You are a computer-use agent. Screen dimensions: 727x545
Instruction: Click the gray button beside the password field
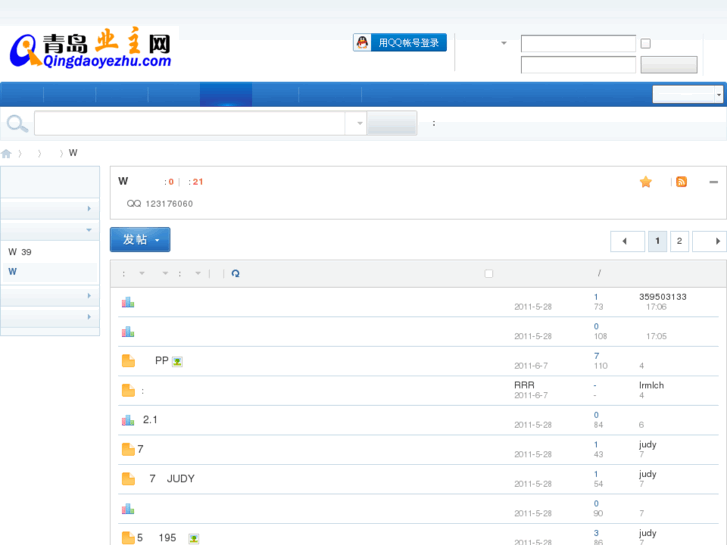(x=669, y=65)
